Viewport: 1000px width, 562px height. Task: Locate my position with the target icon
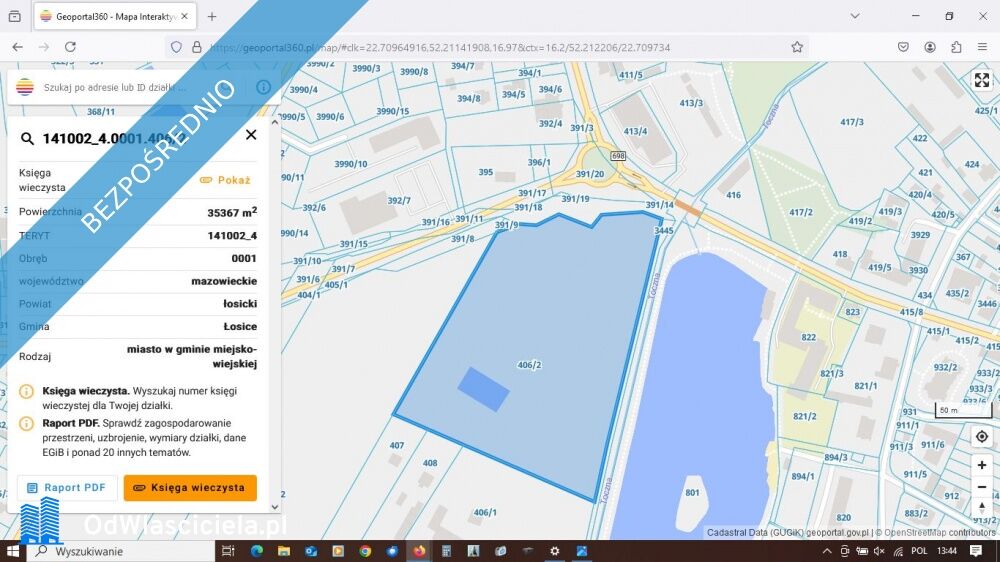pyautogui.click(x=981, y=437)
